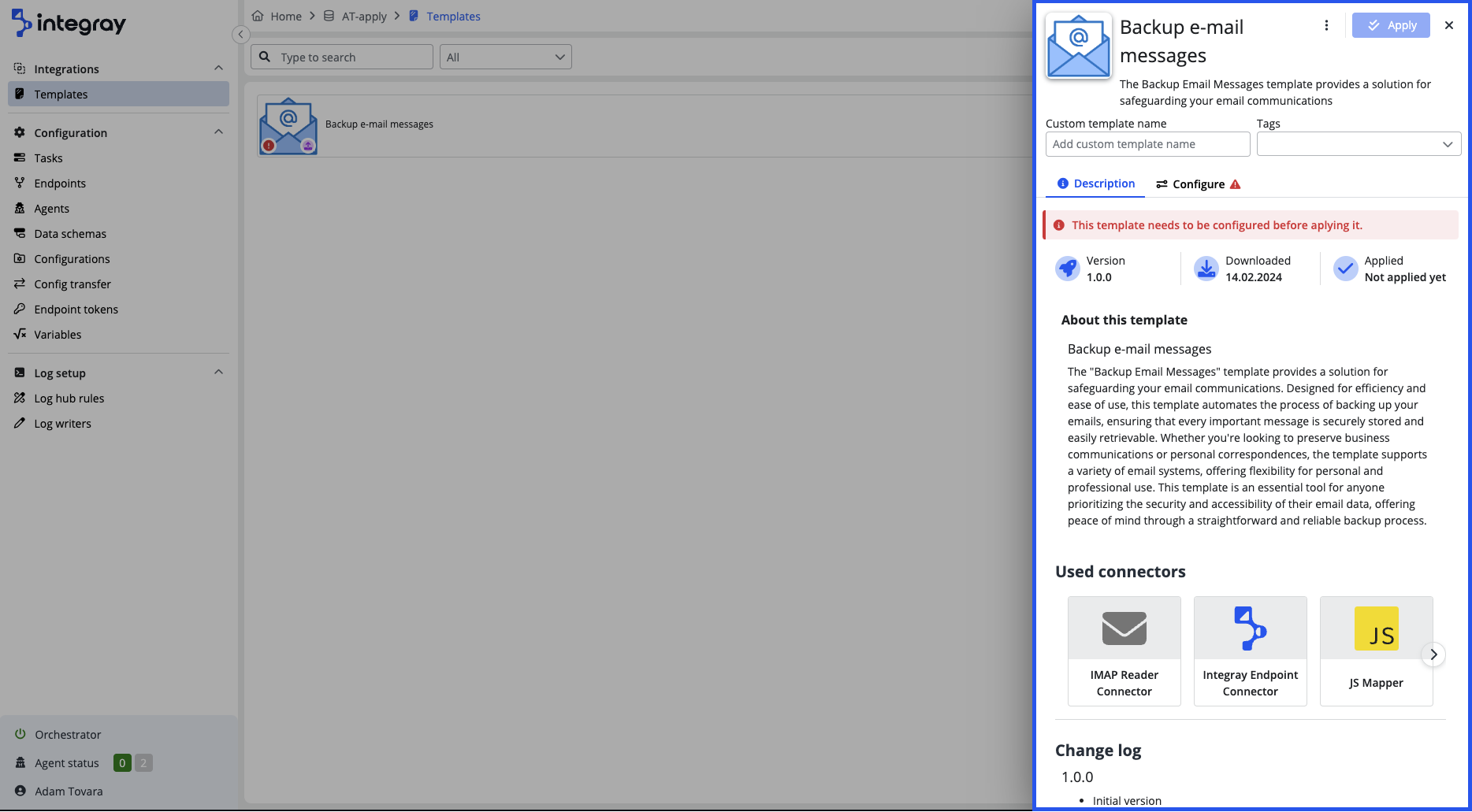
Task: Collapse the Log setup section
Action: pyautogui.click(x=218, y=373)
